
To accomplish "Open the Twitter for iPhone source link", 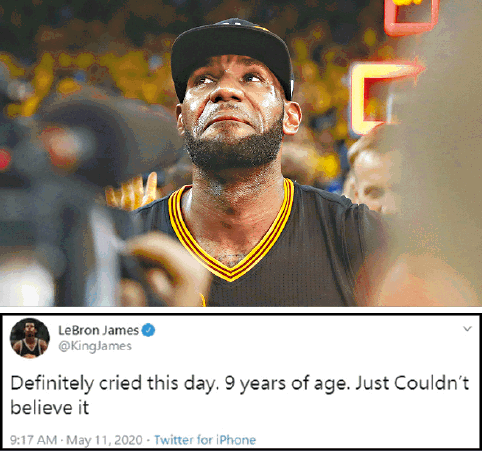I will [x=205, y=440].
